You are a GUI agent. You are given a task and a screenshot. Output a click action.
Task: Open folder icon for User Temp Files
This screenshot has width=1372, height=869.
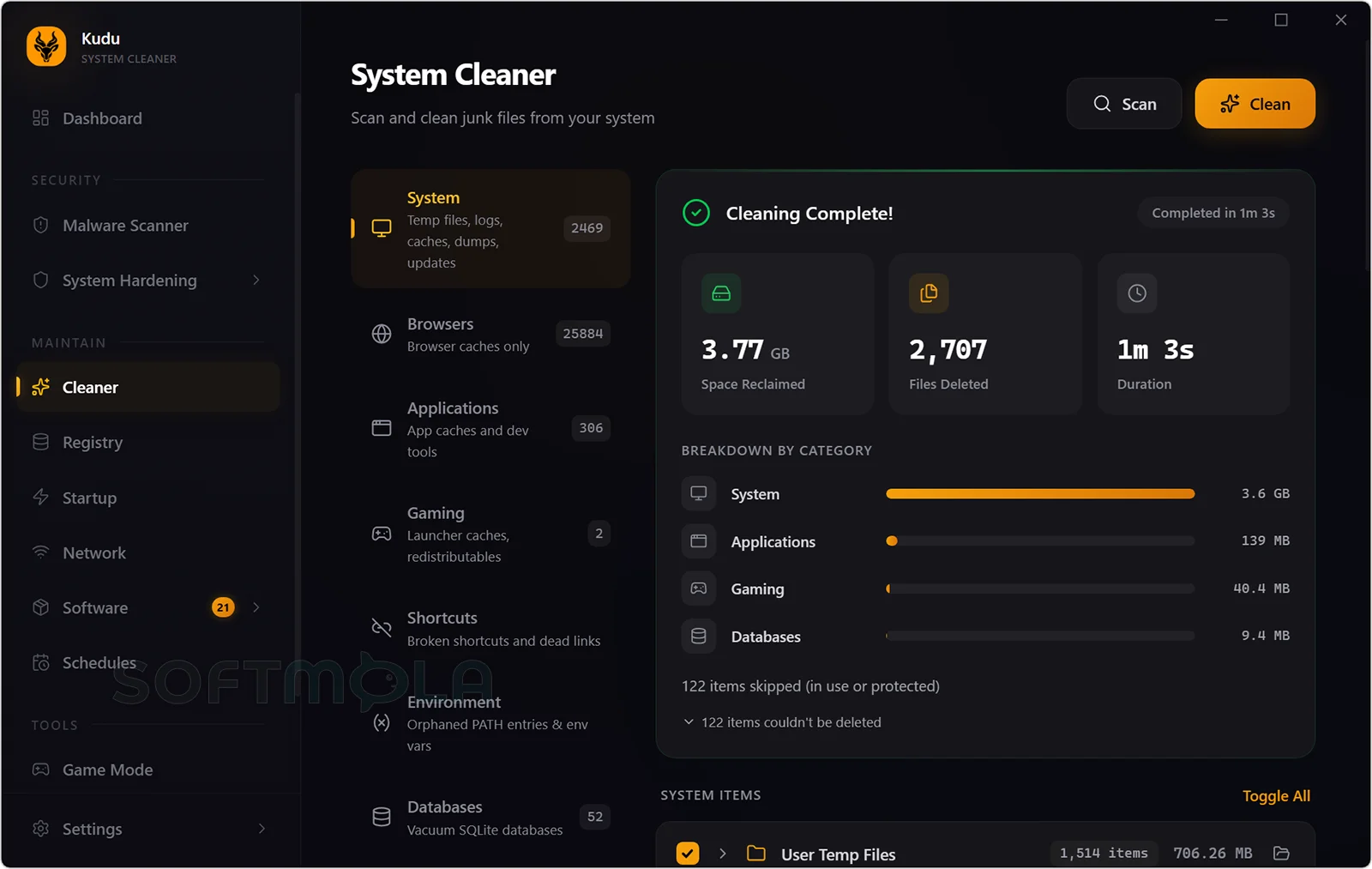1281,853
